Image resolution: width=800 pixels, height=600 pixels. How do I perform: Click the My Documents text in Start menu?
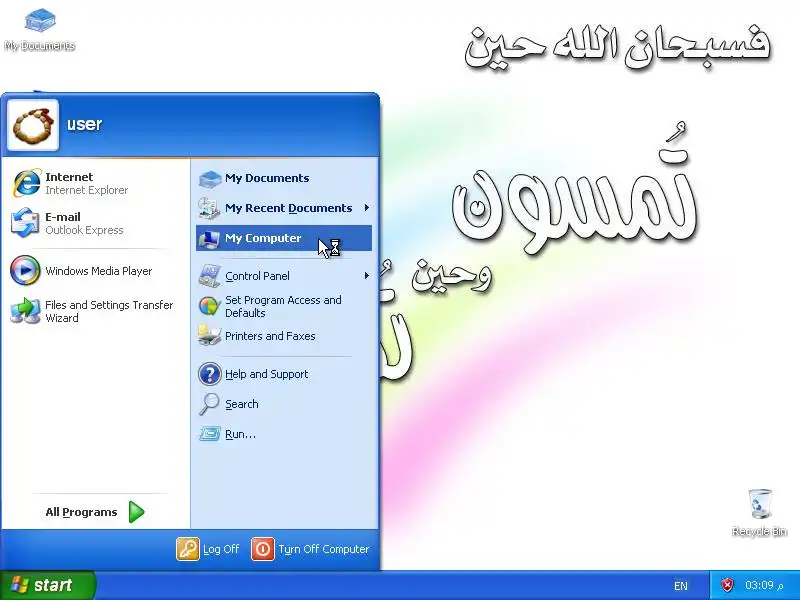click(267, 178)
